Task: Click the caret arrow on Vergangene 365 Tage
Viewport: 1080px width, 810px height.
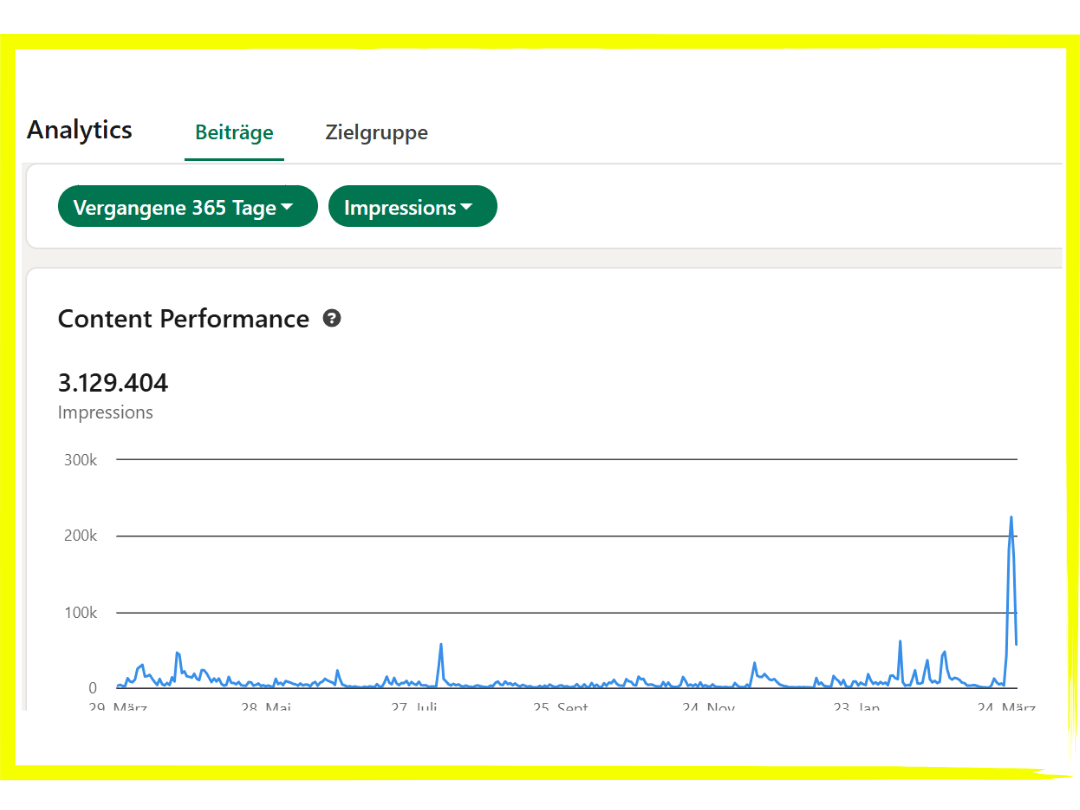Action: (x=287, y=207)
